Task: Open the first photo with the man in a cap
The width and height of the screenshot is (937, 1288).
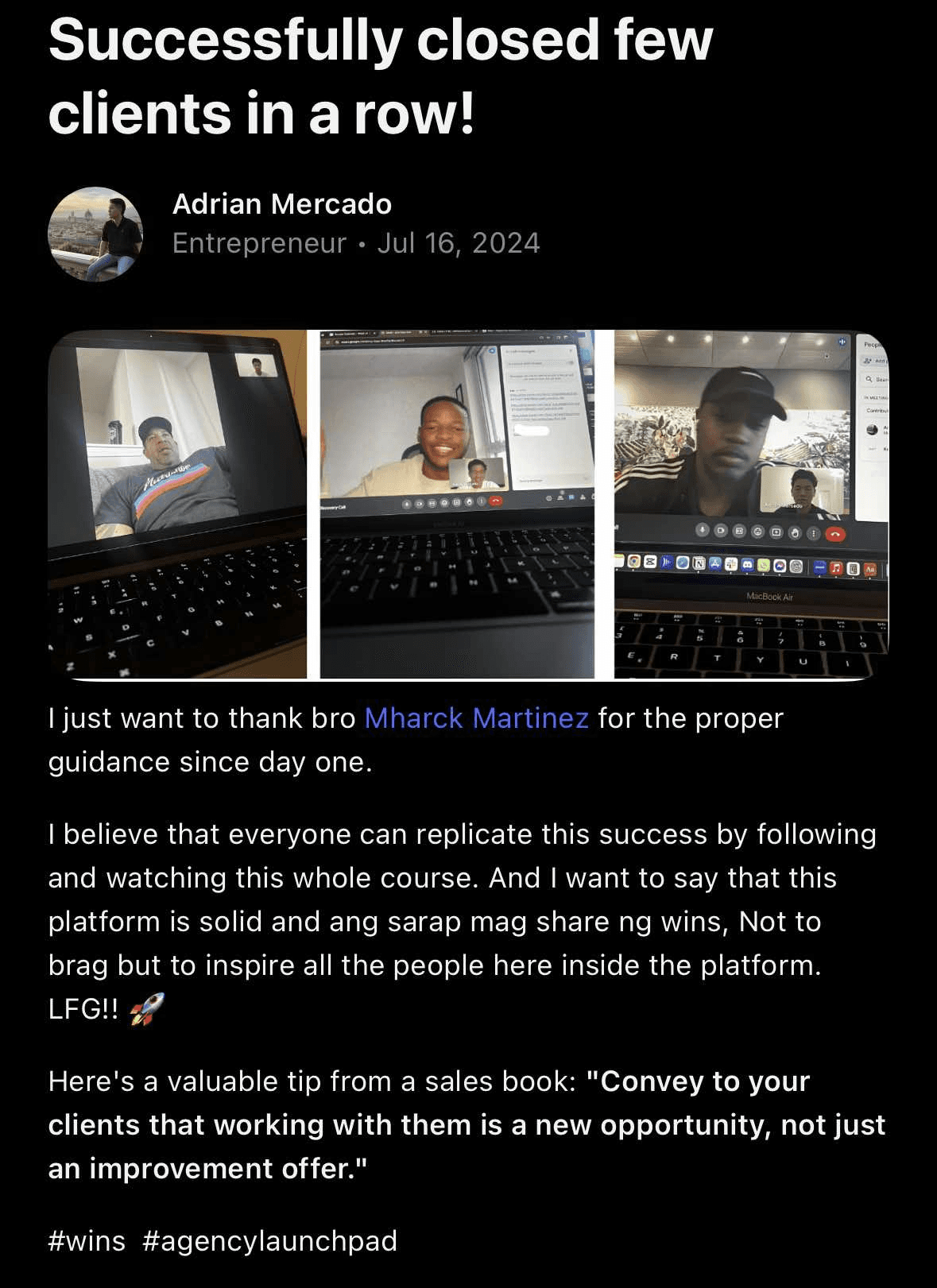Action: [x=178, y=505]
